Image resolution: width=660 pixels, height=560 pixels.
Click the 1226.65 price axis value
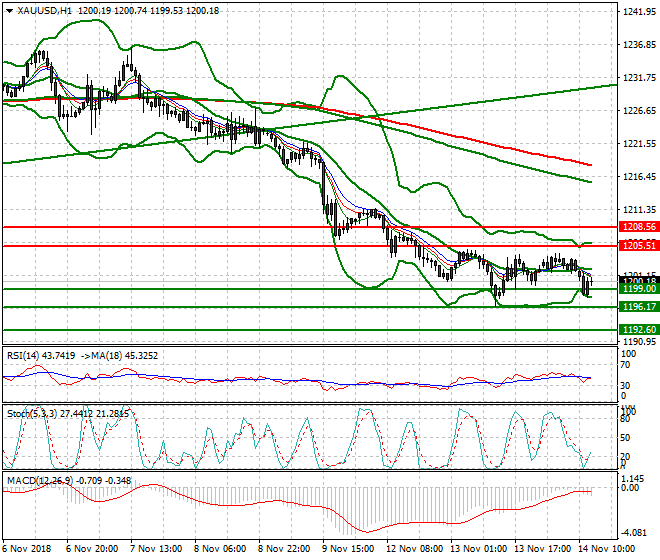(639, 111)
